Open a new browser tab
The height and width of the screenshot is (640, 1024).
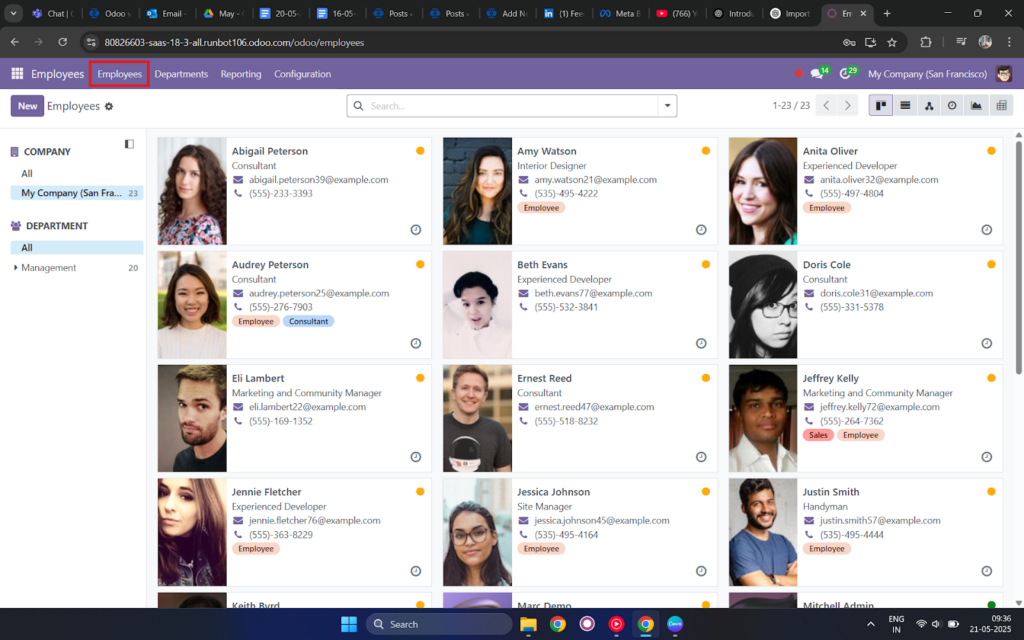pyautogui.click(x=887, y=13)
